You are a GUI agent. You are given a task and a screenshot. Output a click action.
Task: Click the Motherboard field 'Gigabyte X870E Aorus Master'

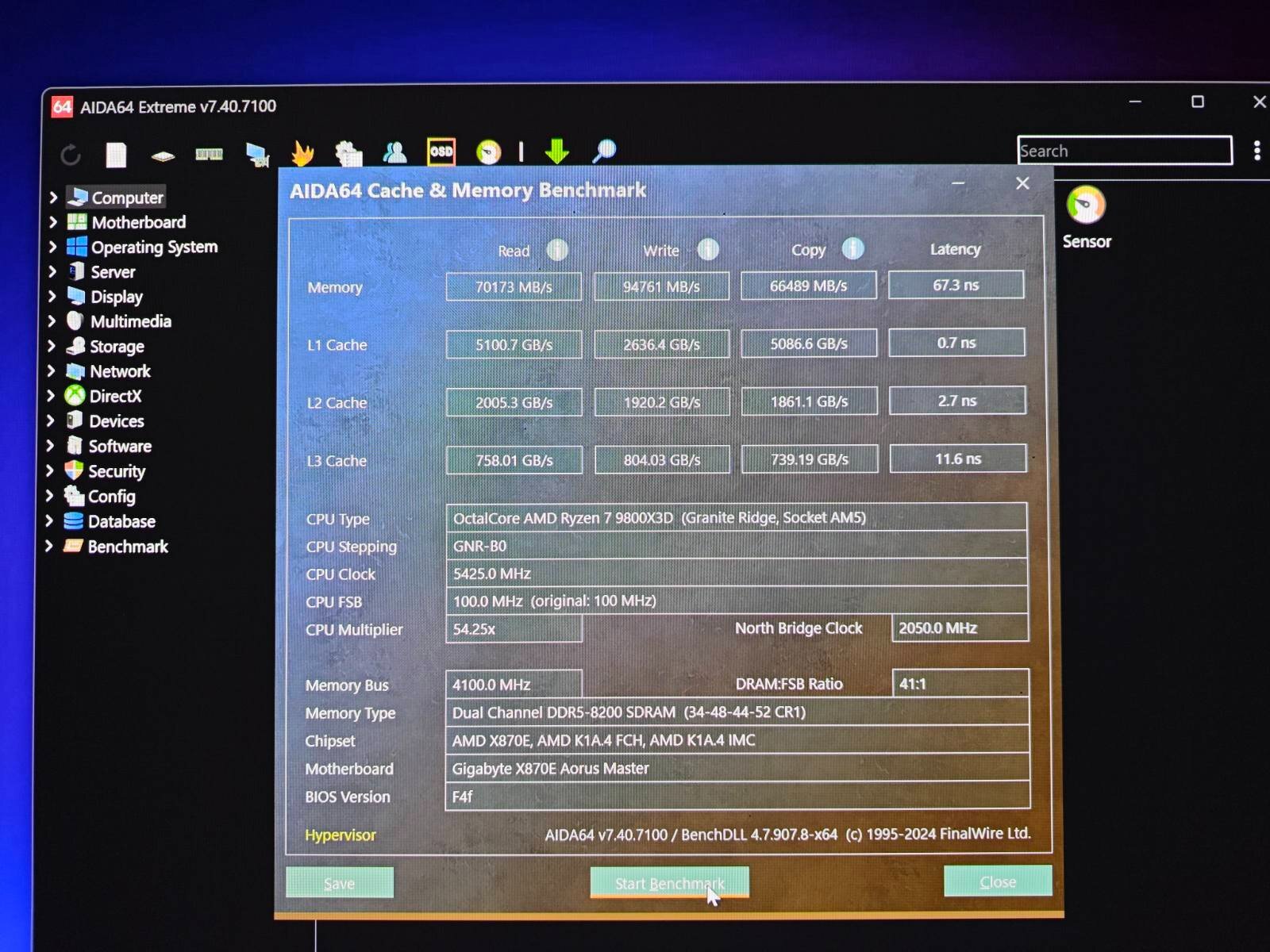point(737,767)
